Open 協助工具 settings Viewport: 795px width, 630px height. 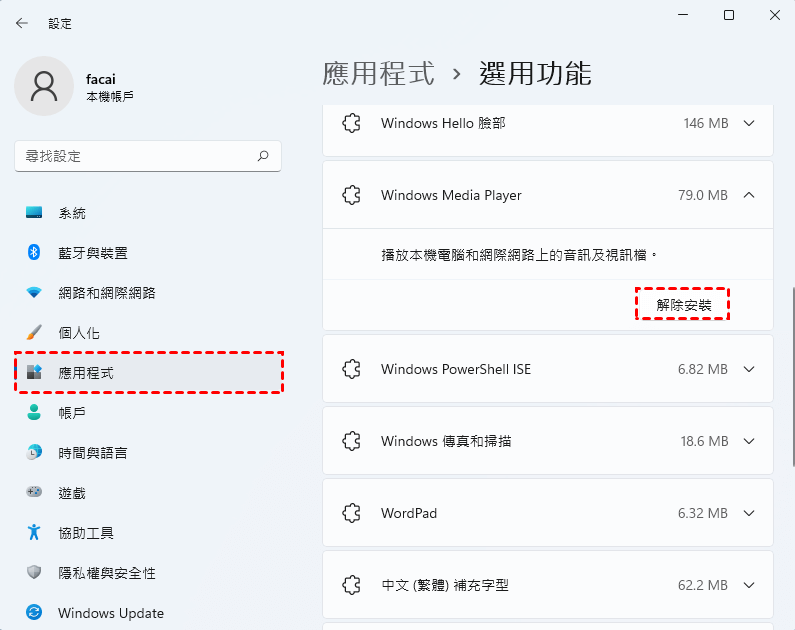tap(148, 532)
